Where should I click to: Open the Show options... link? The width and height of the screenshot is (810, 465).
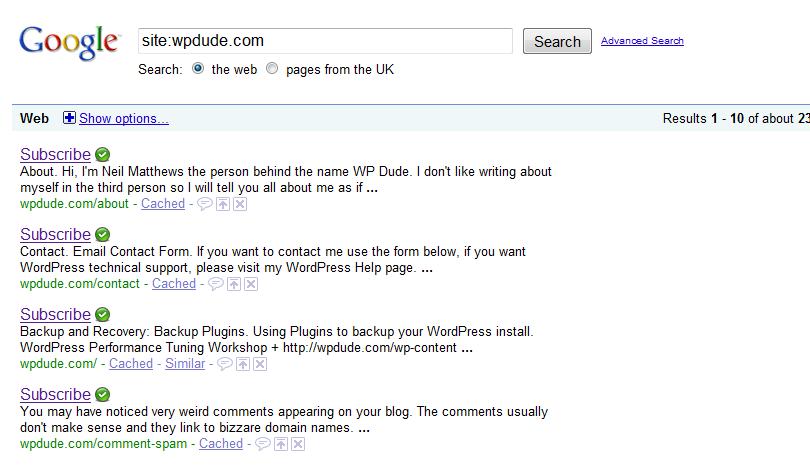[124, 118]
